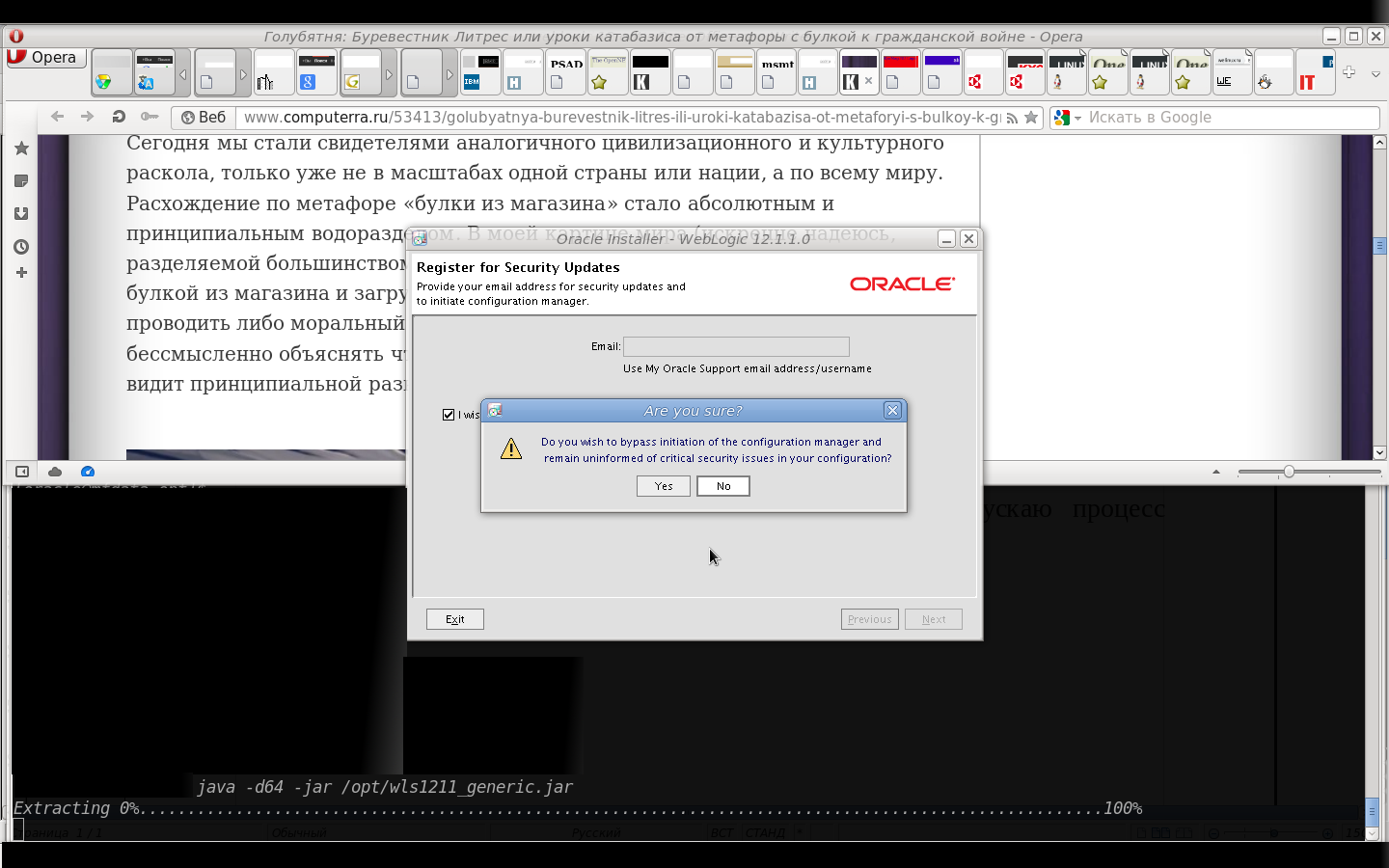Click the Искать в Google search field
This screenshot has height=868, width=1389.
tap(1232, 118)
